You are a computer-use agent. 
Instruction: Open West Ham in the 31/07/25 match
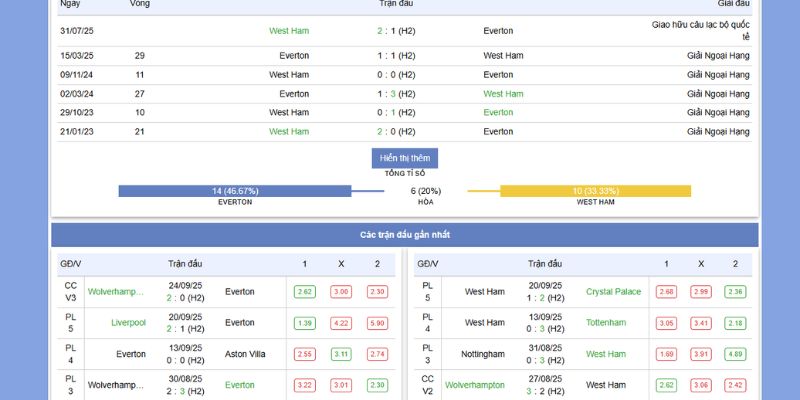pyautogui.click(x=289, y=31)
